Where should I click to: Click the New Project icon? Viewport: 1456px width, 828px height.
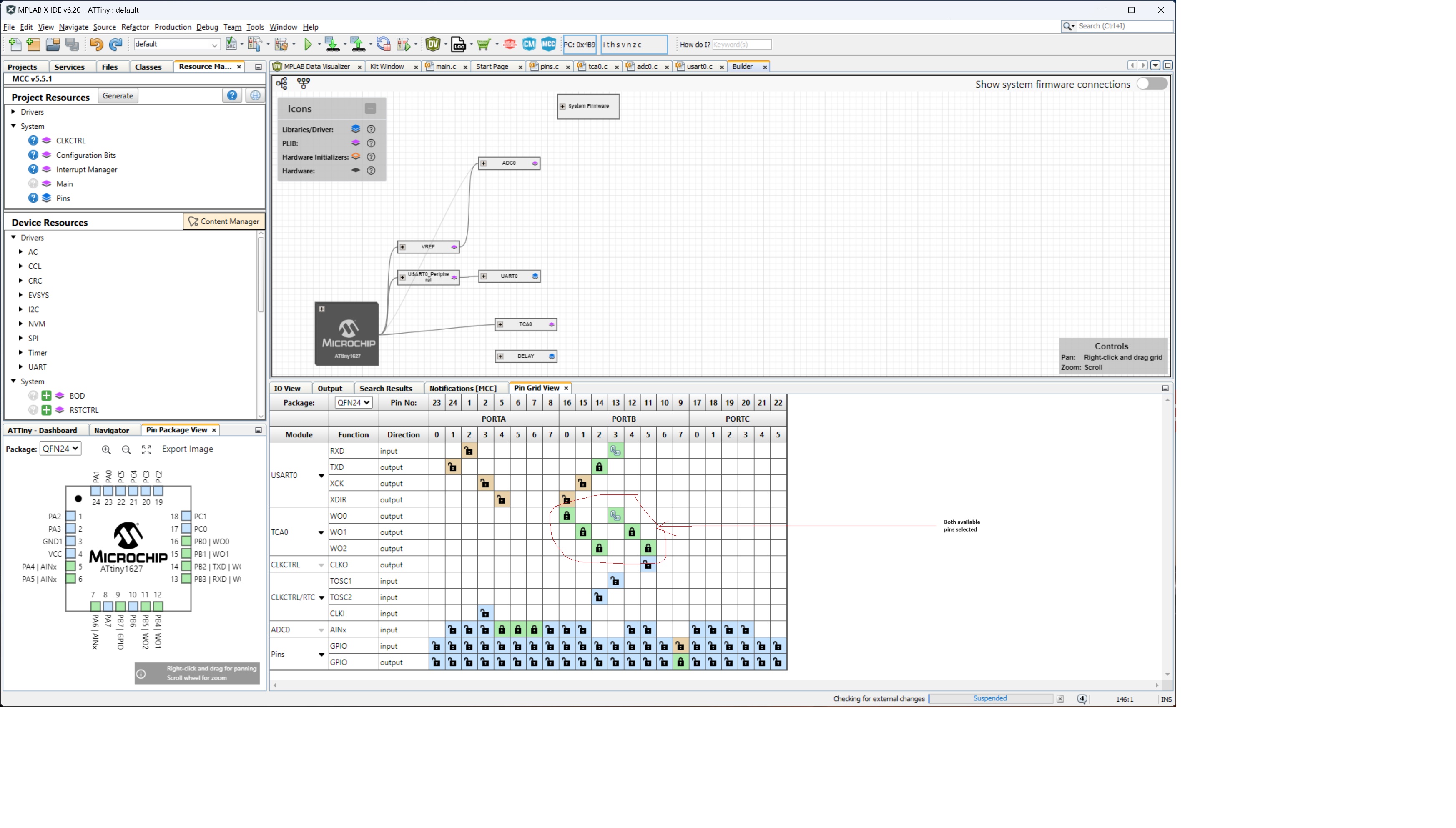(x=33, y=44)
